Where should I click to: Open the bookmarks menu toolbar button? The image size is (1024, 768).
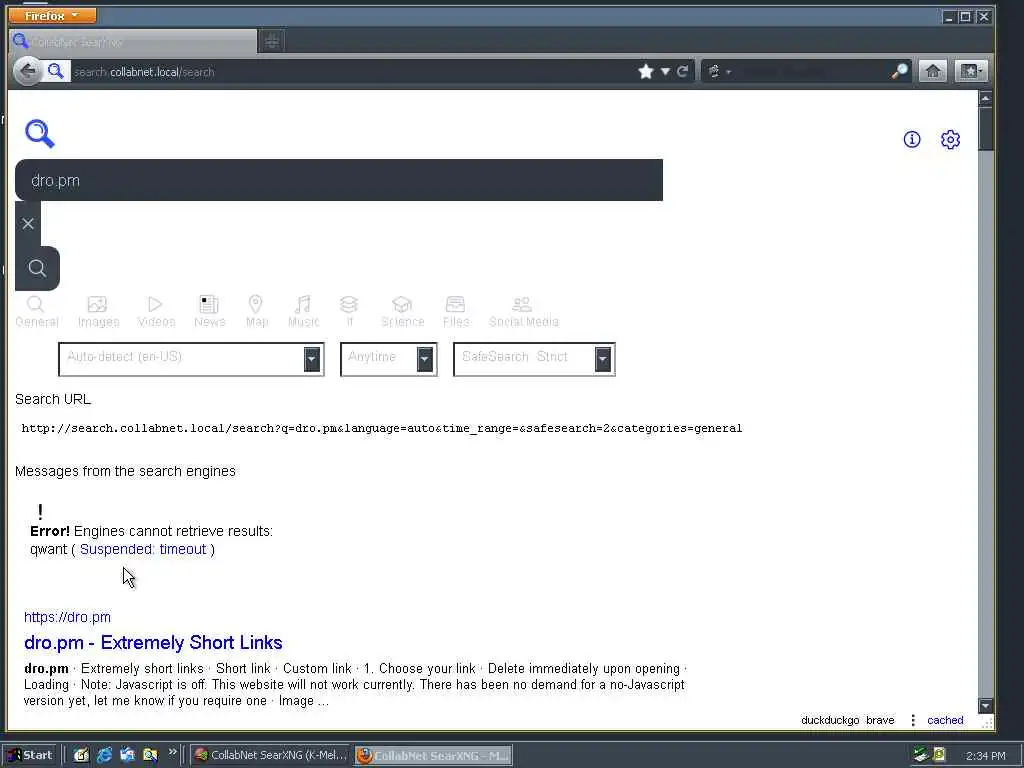tap(971, 71)
